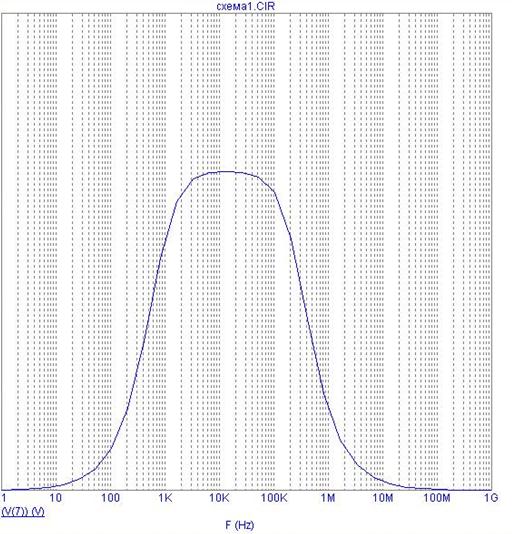Viewport: 512px width, 534px height.
Task: Click the 100M frequency axis tick label
Action: 437,498
